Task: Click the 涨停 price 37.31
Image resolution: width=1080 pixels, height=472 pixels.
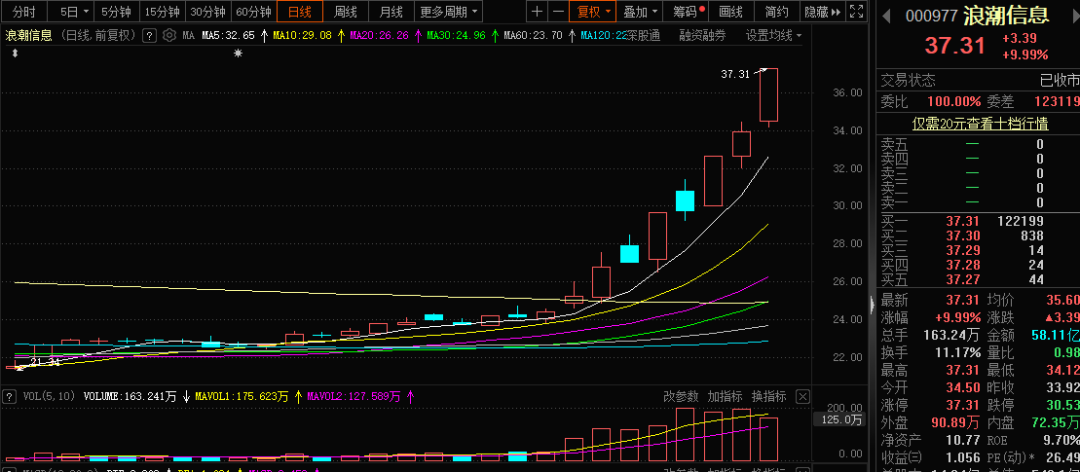Action: pos(962,404)
